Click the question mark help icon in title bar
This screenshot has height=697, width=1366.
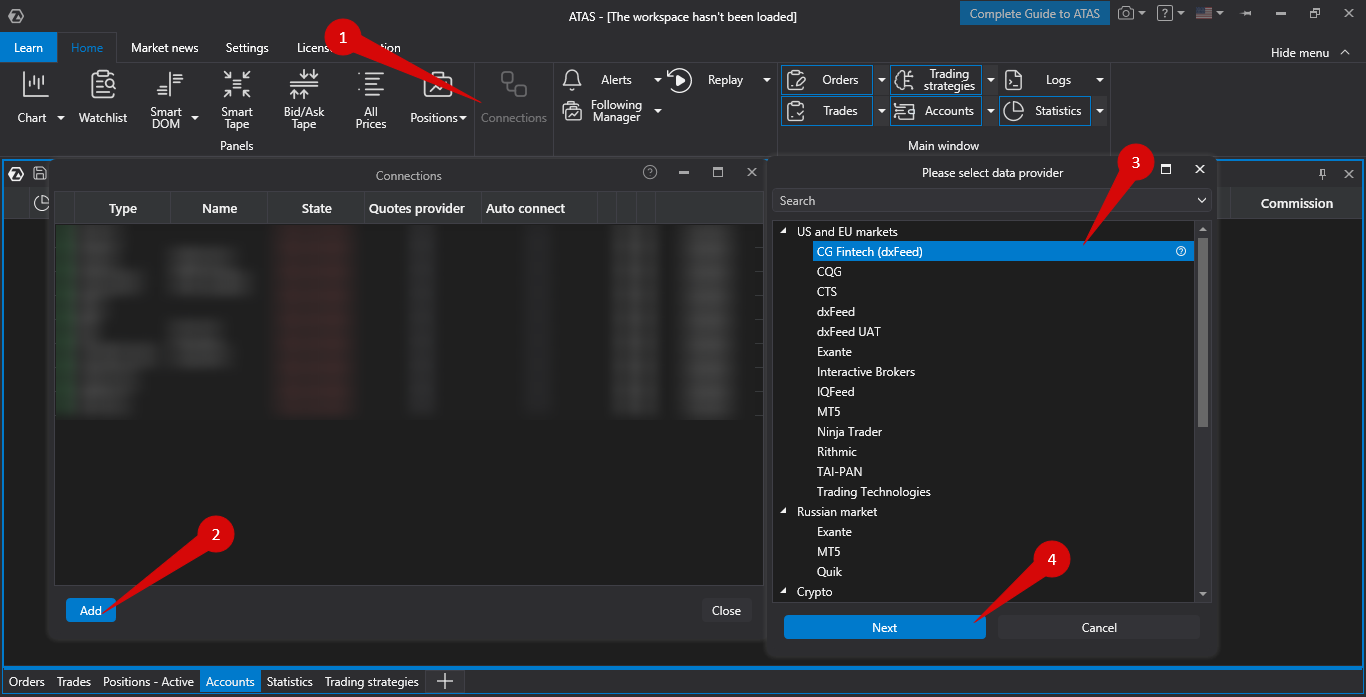point(1165,13)
